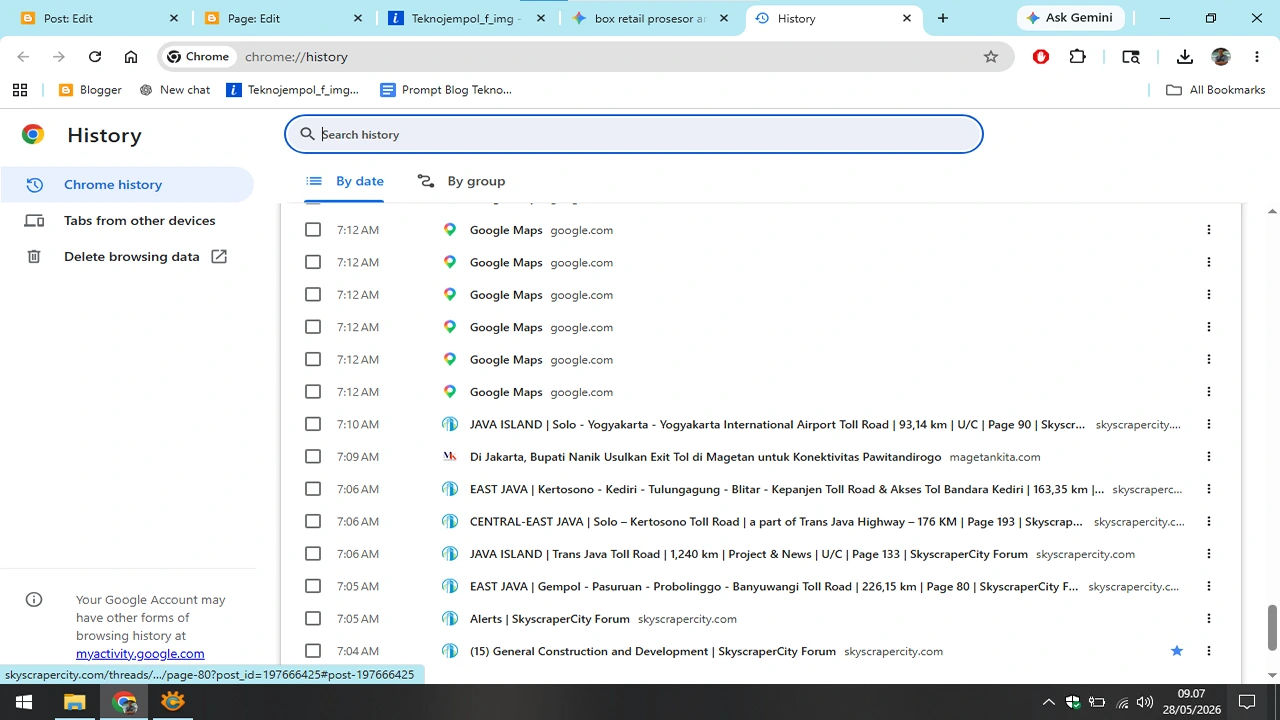Tick the checkbox for the 7:10 AM entry
This screenshot has width=1280, height=720.
(x=313, y=424)
